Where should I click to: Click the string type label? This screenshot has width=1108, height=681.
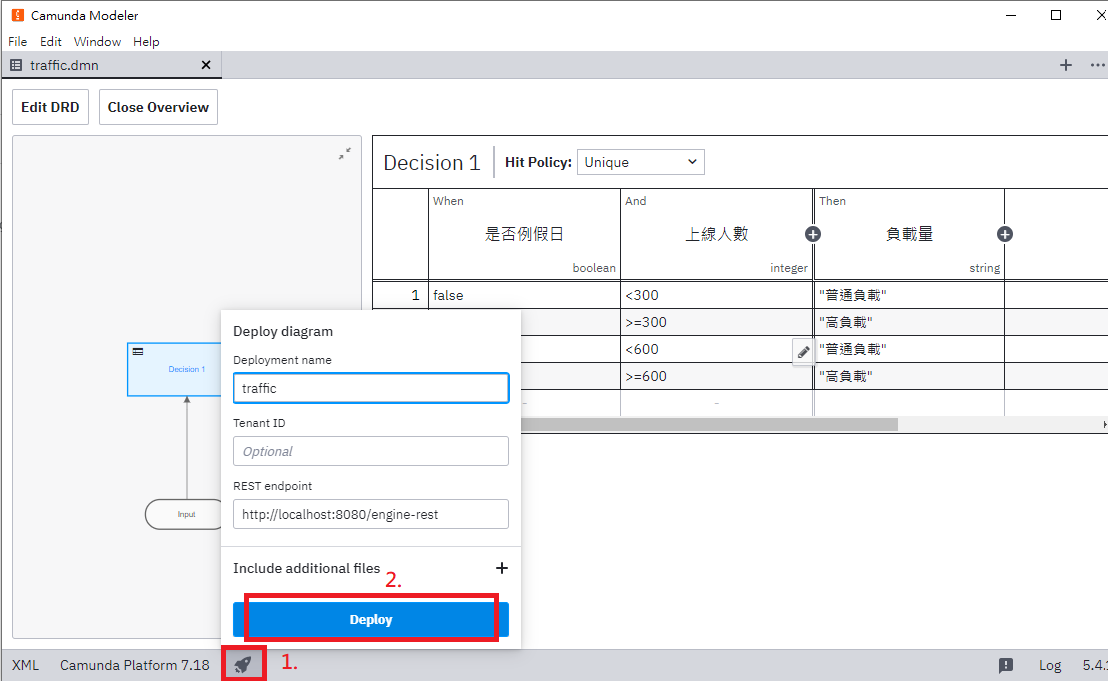pyautogui.click(x=984, y=268)
